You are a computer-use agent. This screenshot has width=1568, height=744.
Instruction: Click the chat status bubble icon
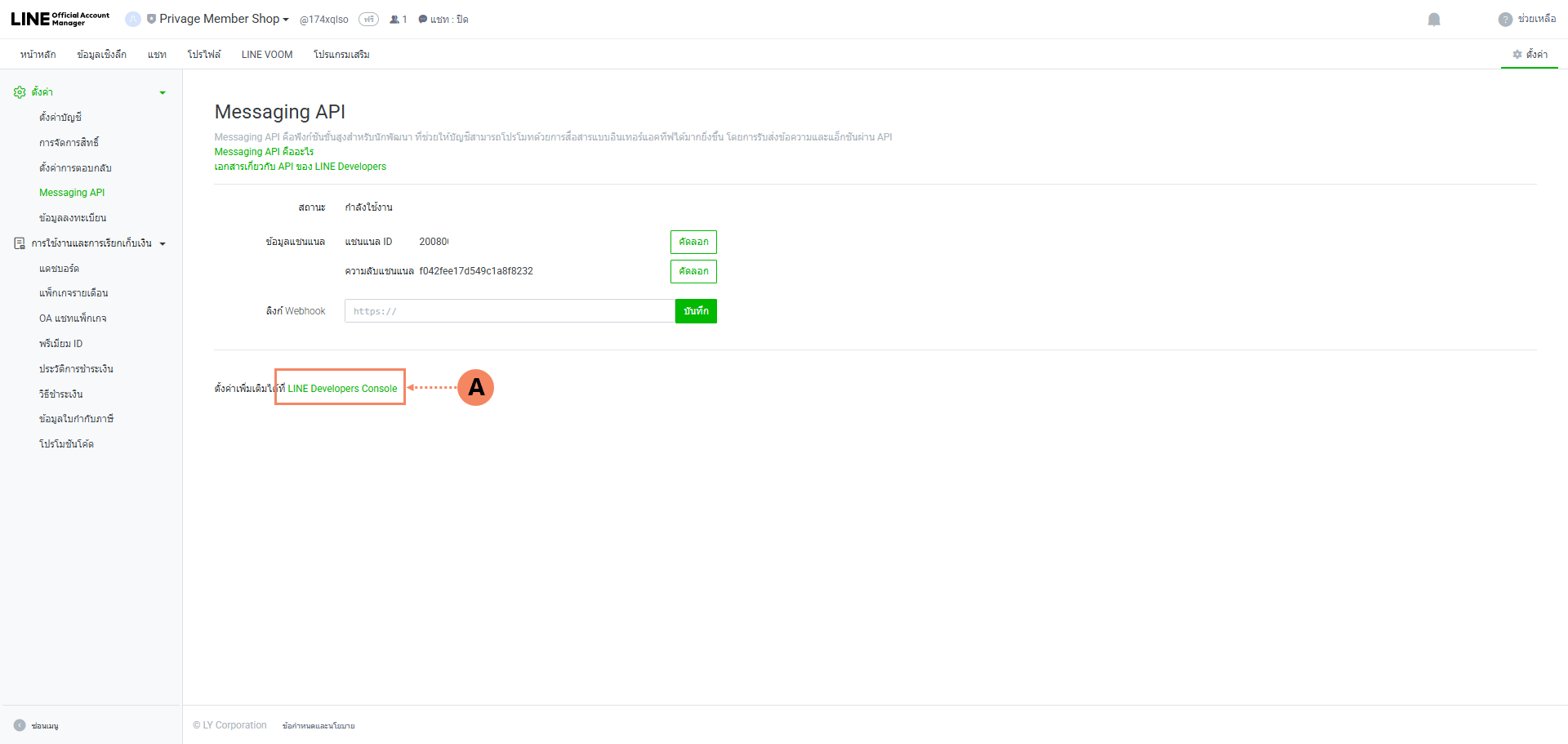pyautogui.click(x=422, y=20)
